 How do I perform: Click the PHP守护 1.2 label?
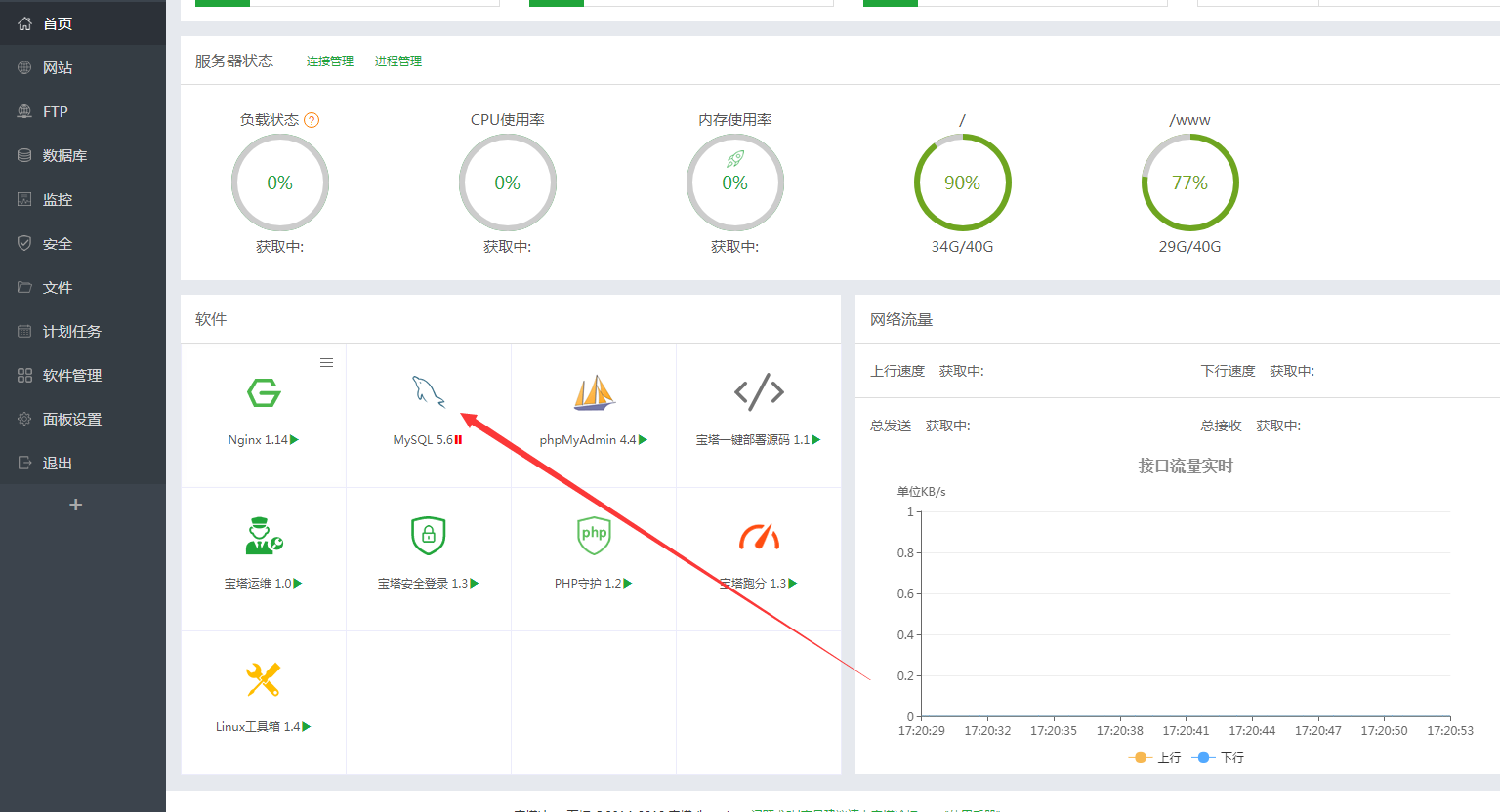coord(588,584)
